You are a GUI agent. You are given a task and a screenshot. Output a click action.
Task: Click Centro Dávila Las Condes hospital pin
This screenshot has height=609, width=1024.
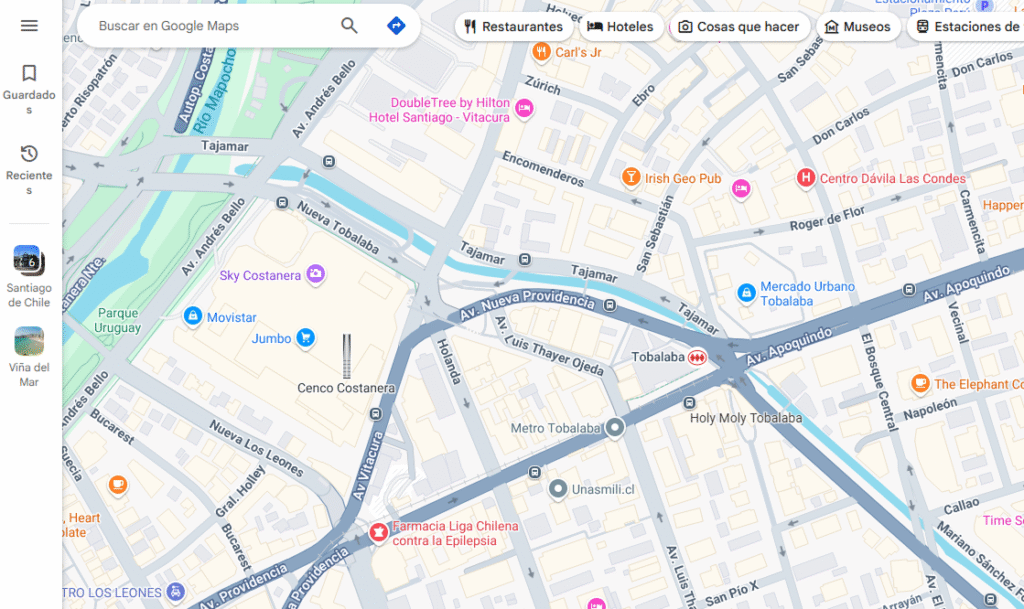[806, 177]
